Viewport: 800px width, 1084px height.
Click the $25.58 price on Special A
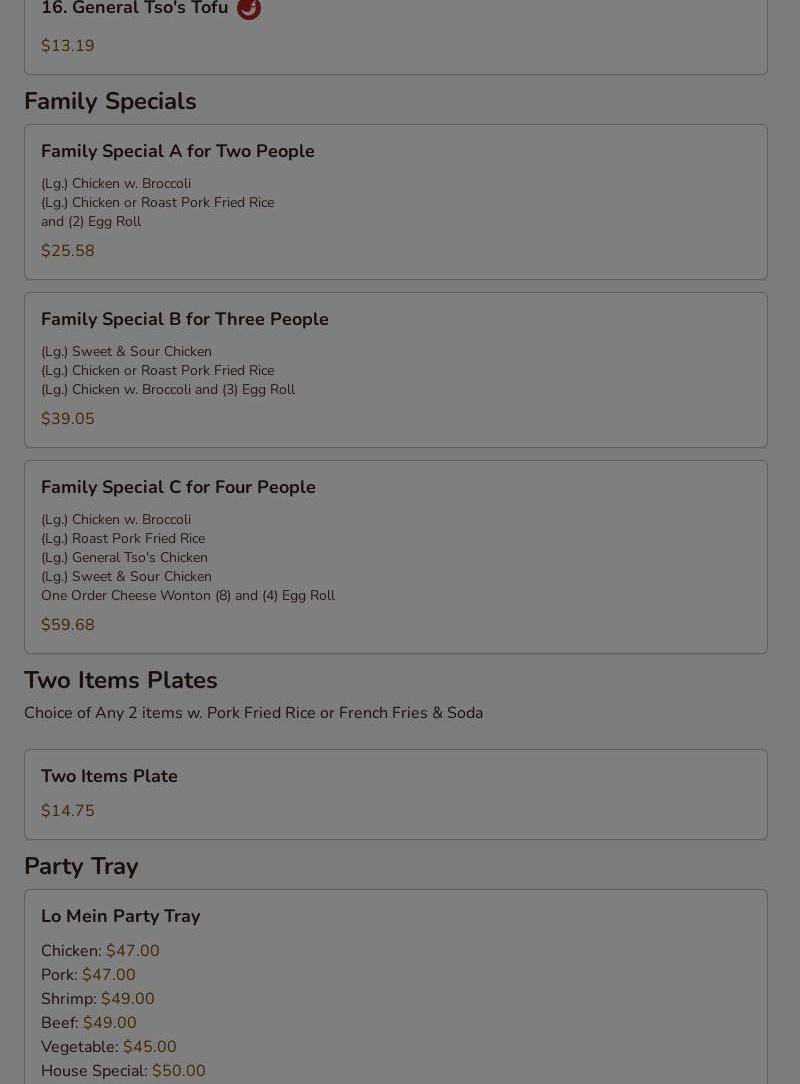[68, 250]
